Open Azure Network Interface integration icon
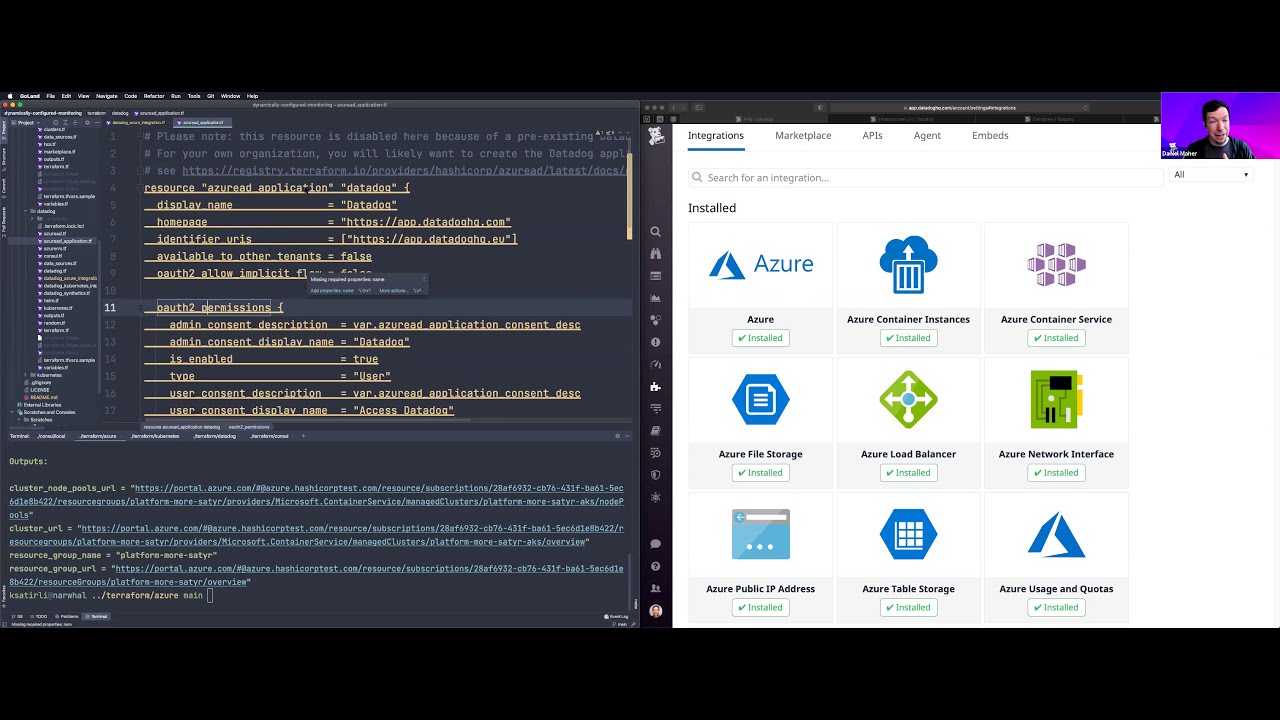1280x720 pixels. click(1056, 399)
